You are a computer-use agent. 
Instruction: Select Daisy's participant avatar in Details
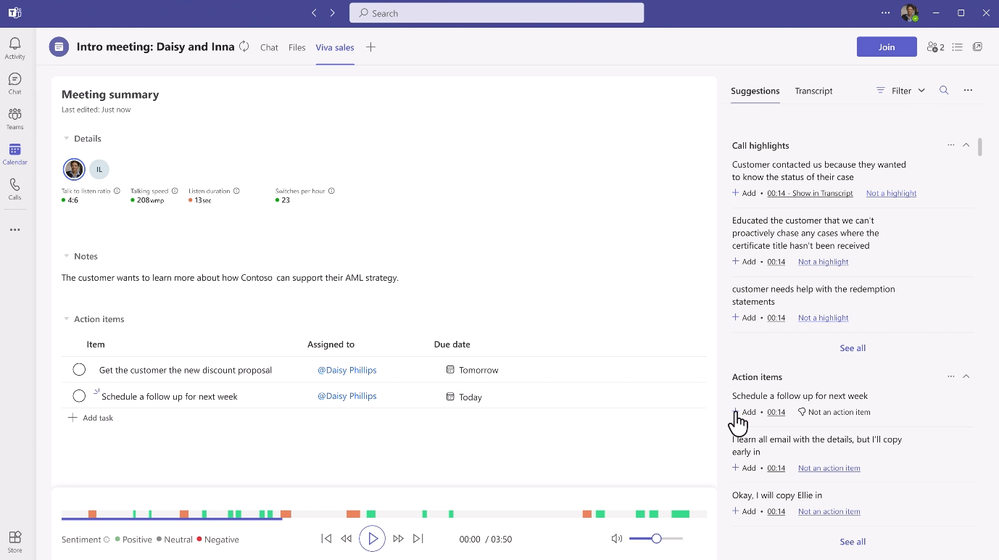point(74,169)
